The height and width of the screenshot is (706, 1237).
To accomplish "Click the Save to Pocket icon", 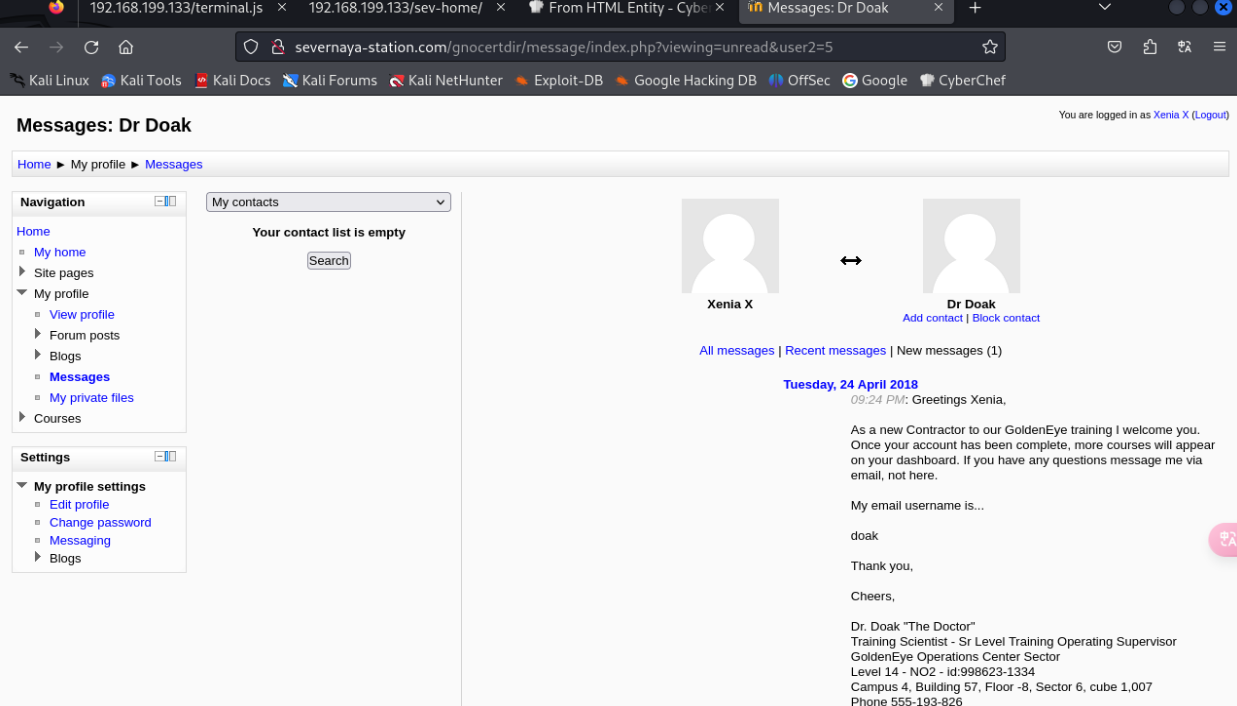I will click(x=1114, y=47).
